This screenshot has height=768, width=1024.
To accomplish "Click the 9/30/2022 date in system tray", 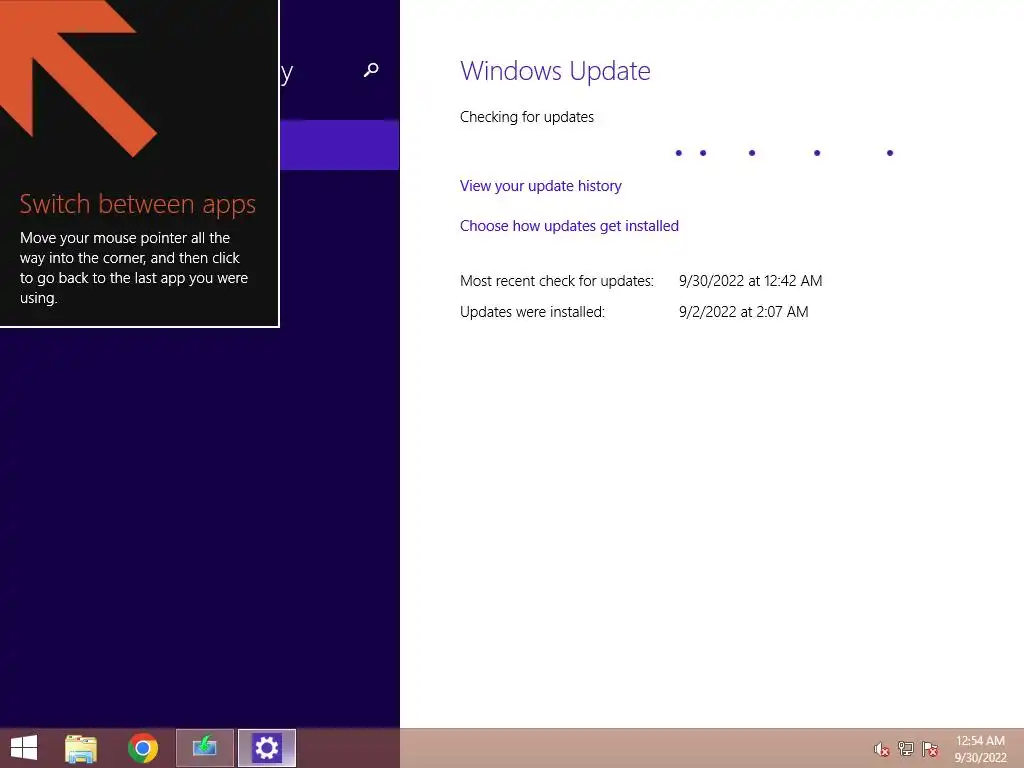I will click(x=980, y=758).
